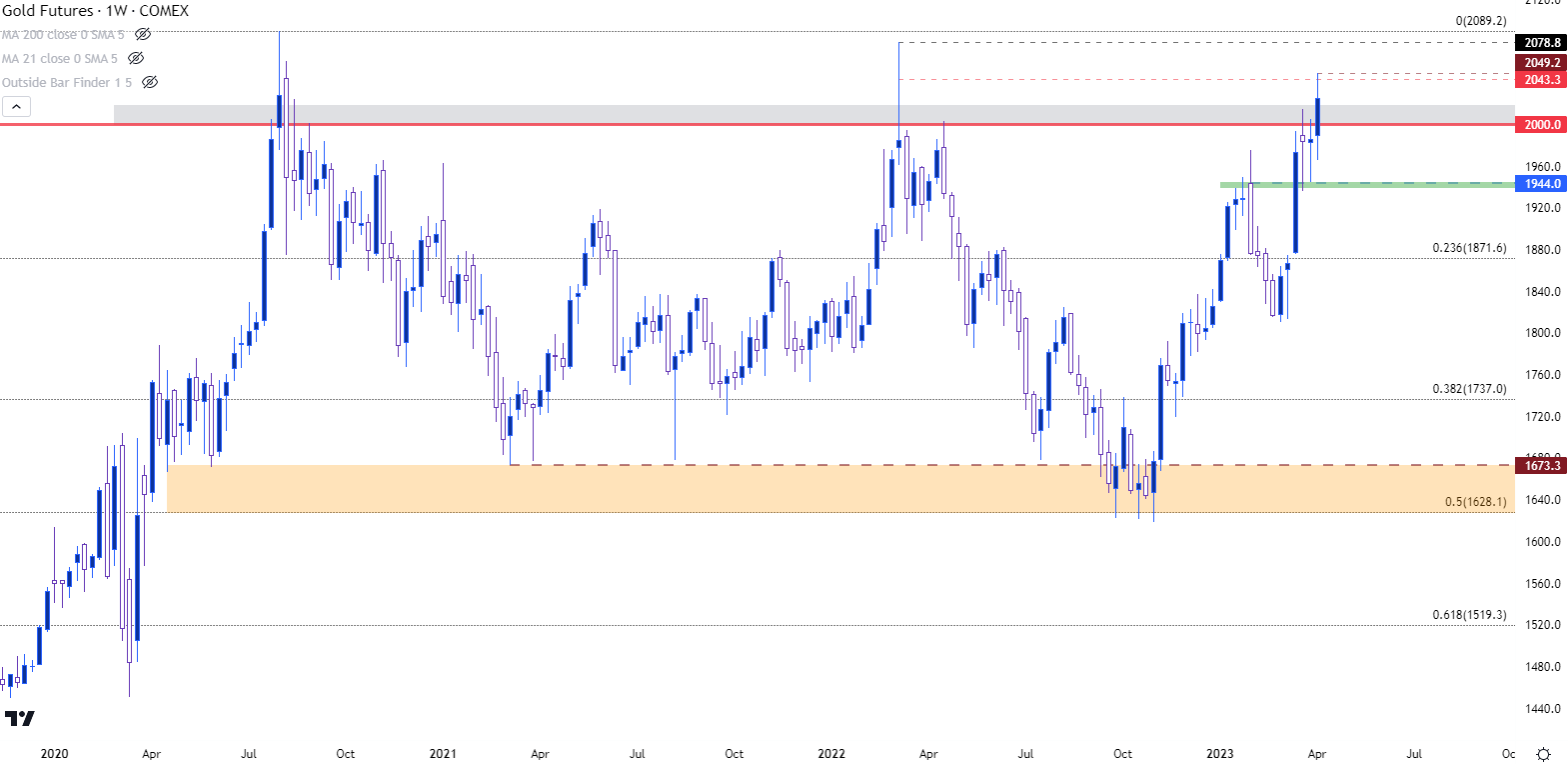Click the 2078.8 price label

click(x=1542, y=42)
